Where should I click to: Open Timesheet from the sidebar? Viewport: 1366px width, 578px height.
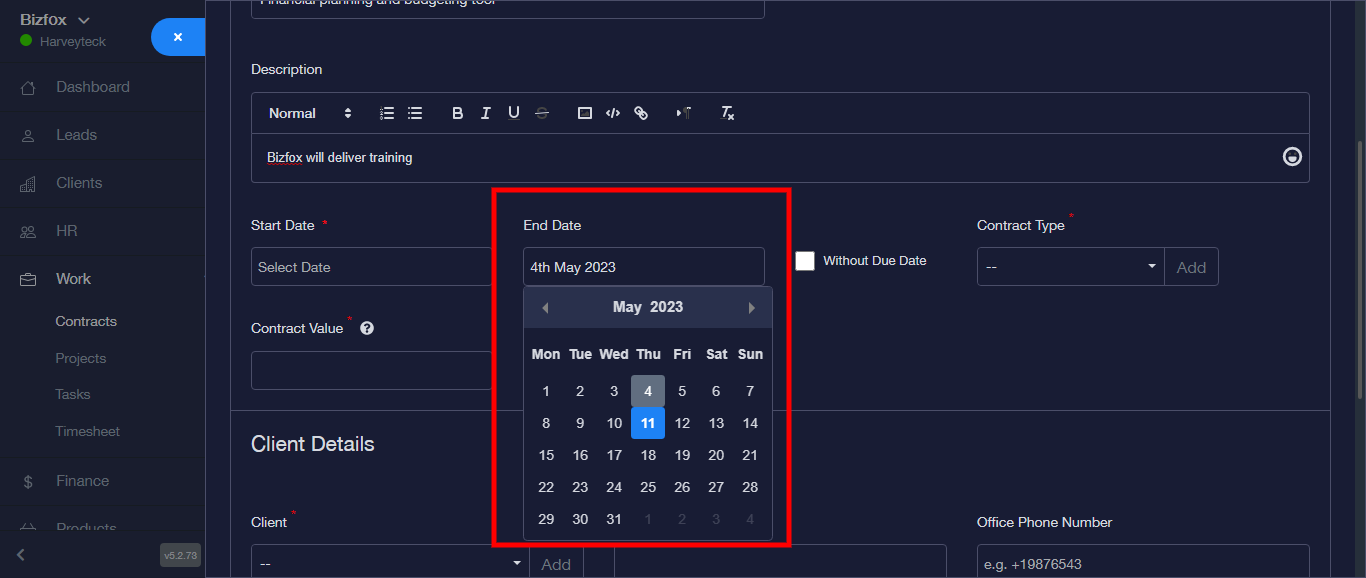(87, 431)
